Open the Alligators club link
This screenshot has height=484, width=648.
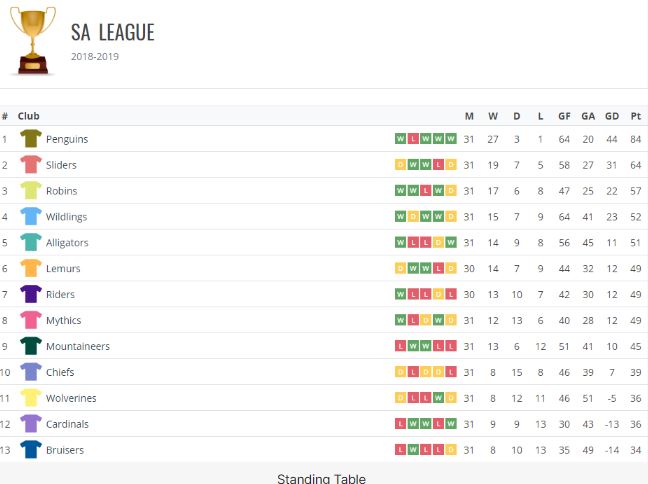pos(67,243)
